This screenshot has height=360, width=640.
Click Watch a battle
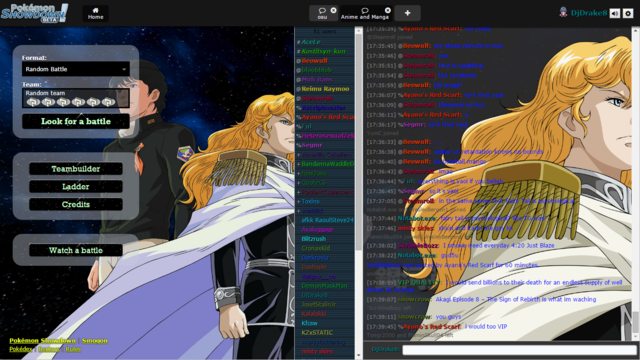click(76, 250)
